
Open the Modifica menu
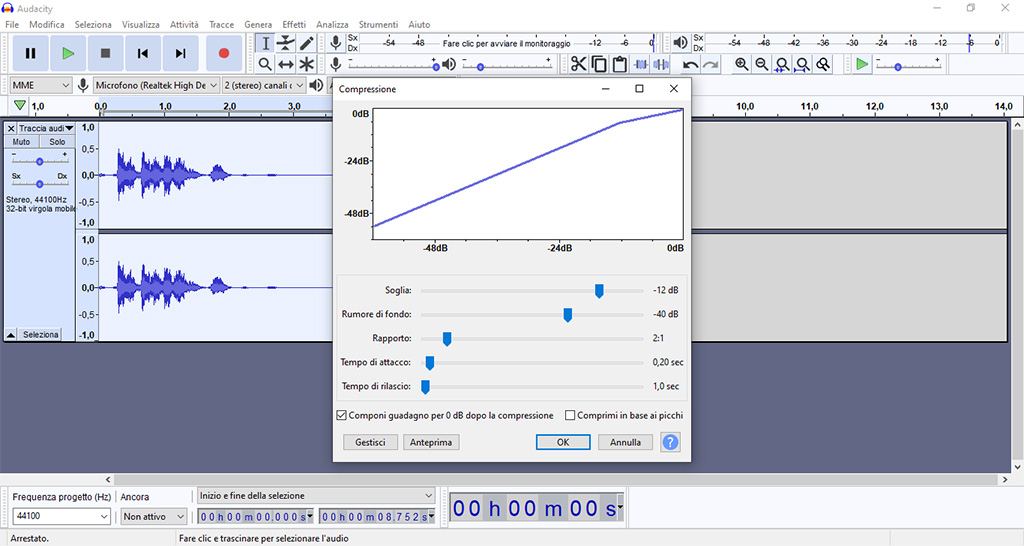point(46,24)
